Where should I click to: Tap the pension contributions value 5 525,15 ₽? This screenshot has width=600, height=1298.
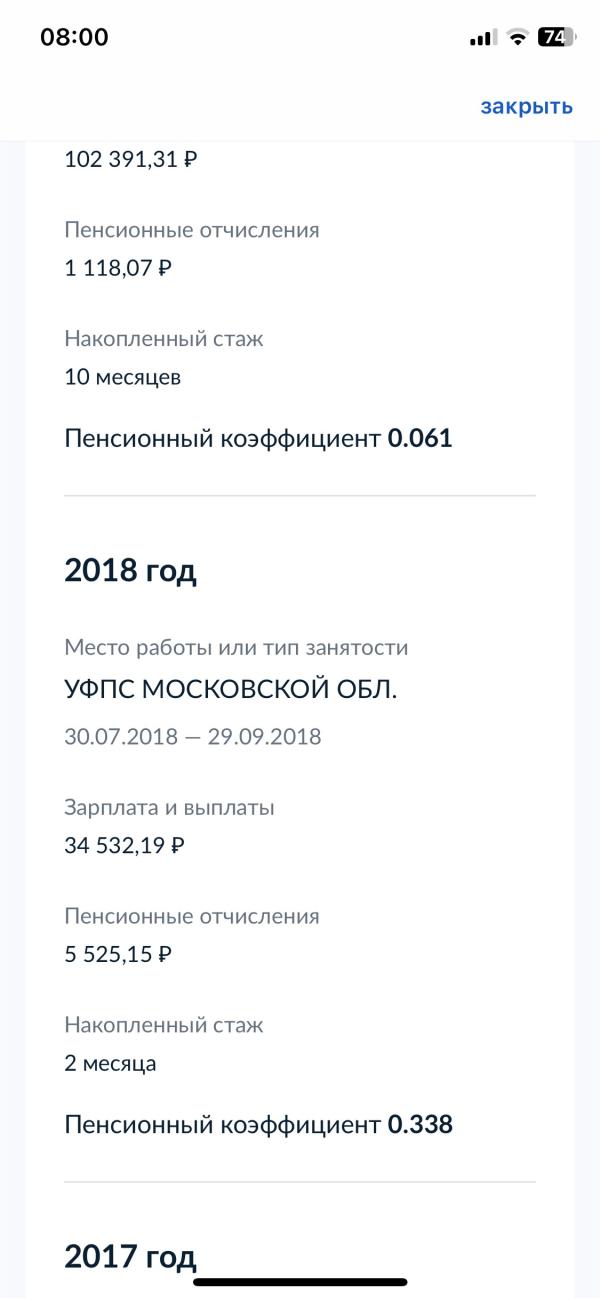pyautogui.click(x=118, y=954)
